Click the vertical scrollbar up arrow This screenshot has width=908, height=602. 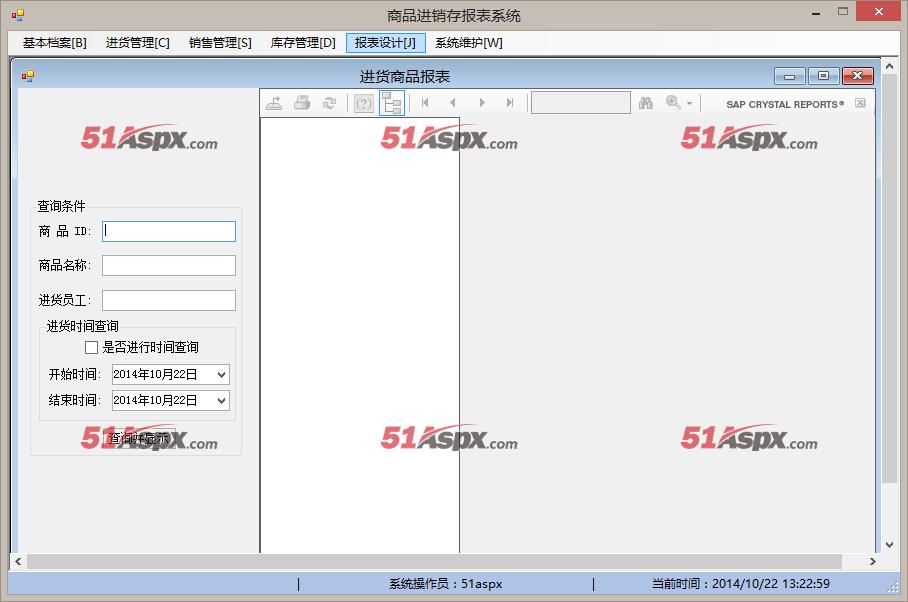889,66
